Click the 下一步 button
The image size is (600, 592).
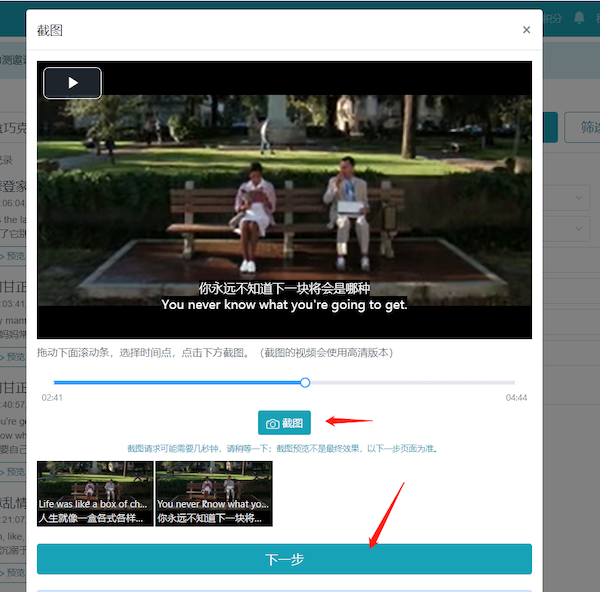pyautogui.click(x=284, y=559)
